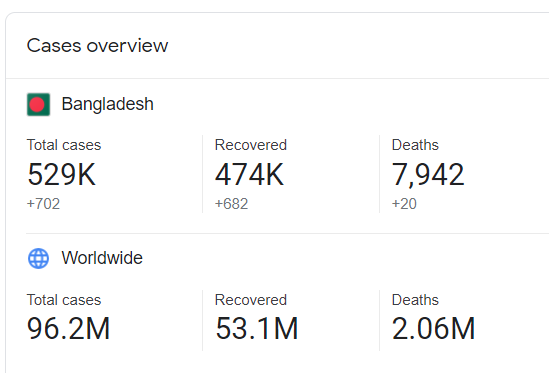The image size is (549, 373).
Task: Click the +20 new deaths count
Action: [404, 204]
